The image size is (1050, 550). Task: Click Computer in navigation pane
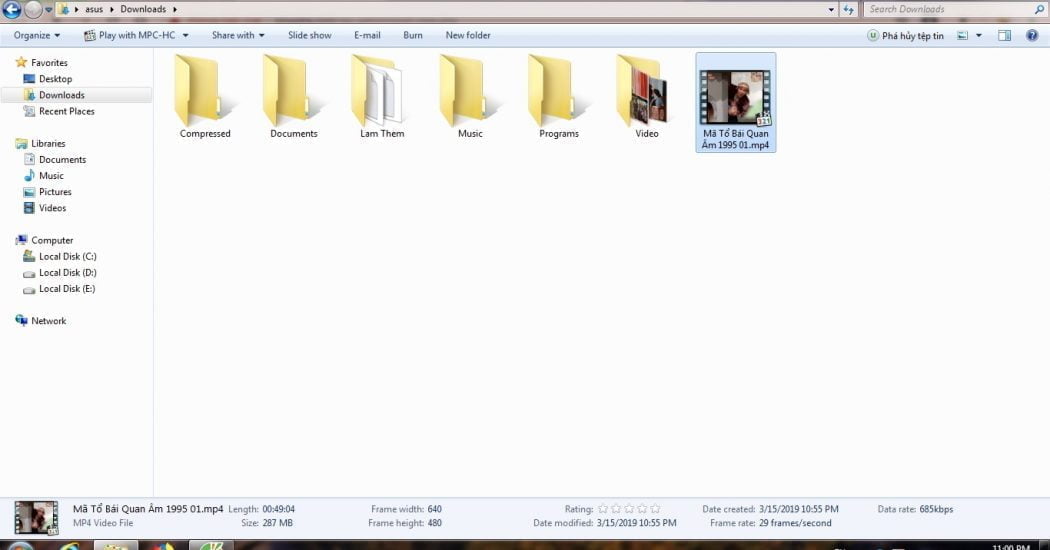52,240
